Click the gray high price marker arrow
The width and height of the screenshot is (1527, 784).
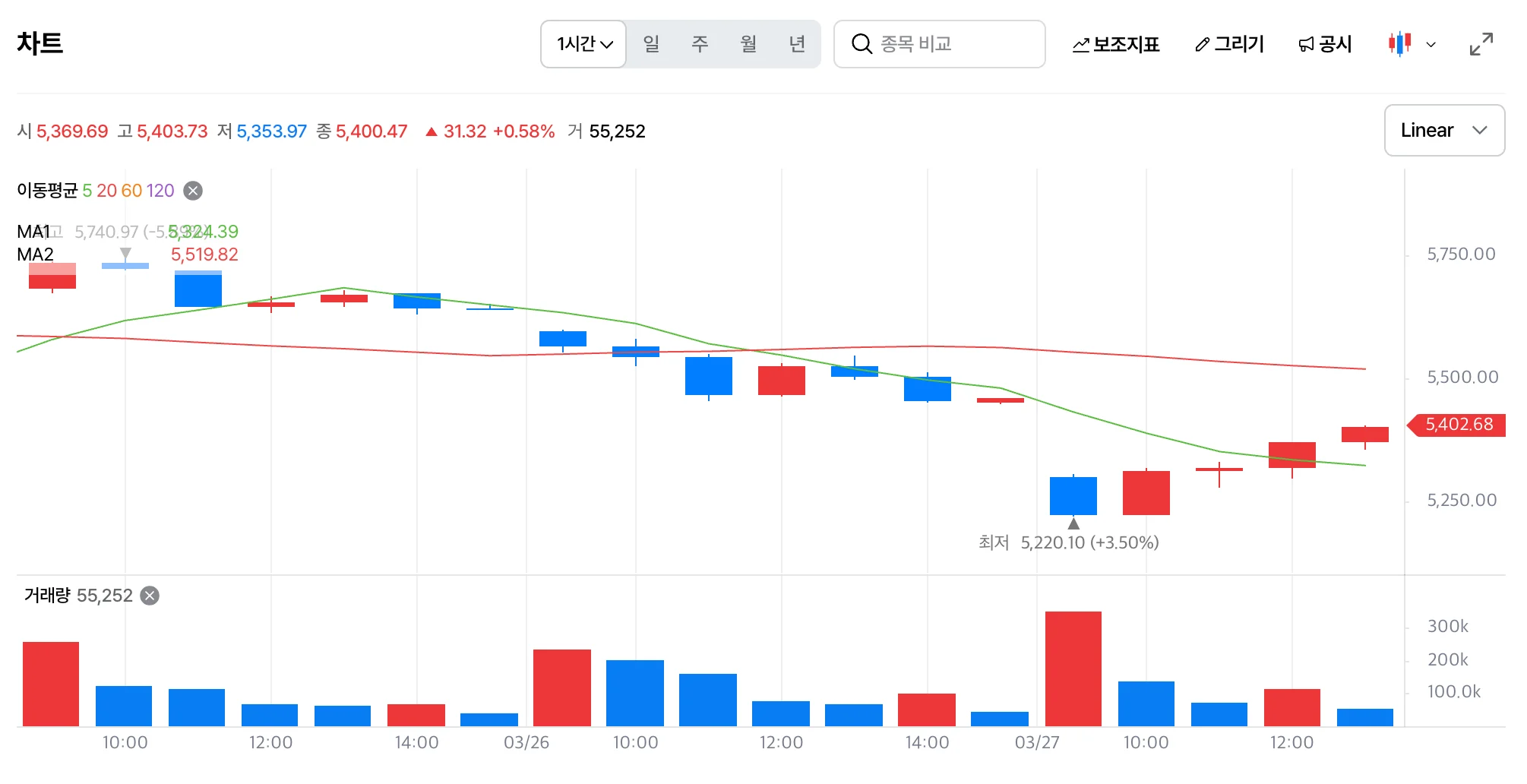coord(125,253)
